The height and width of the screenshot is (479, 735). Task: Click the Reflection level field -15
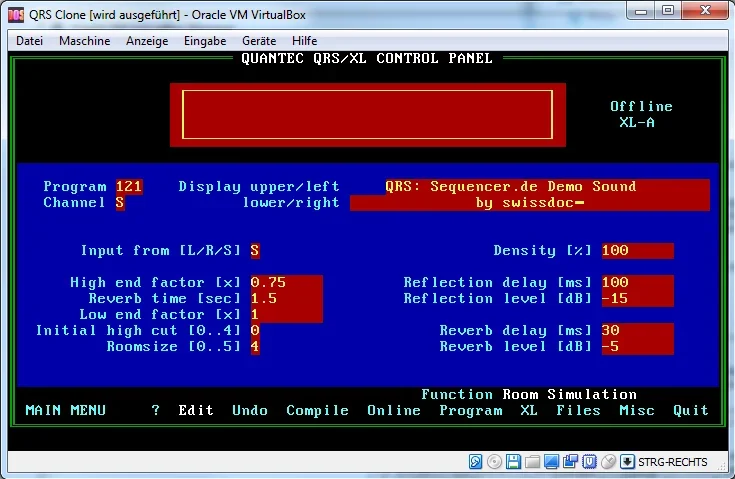coord(638,298)
